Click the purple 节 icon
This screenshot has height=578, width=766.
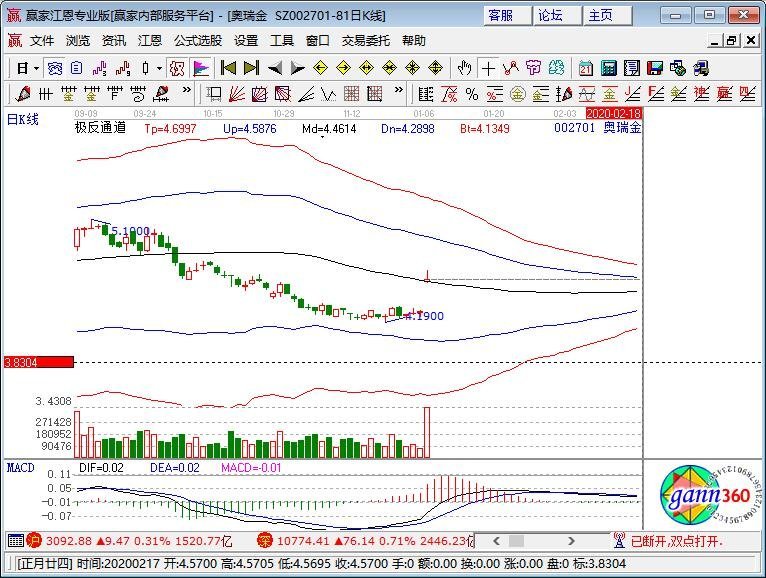point(533,68)
